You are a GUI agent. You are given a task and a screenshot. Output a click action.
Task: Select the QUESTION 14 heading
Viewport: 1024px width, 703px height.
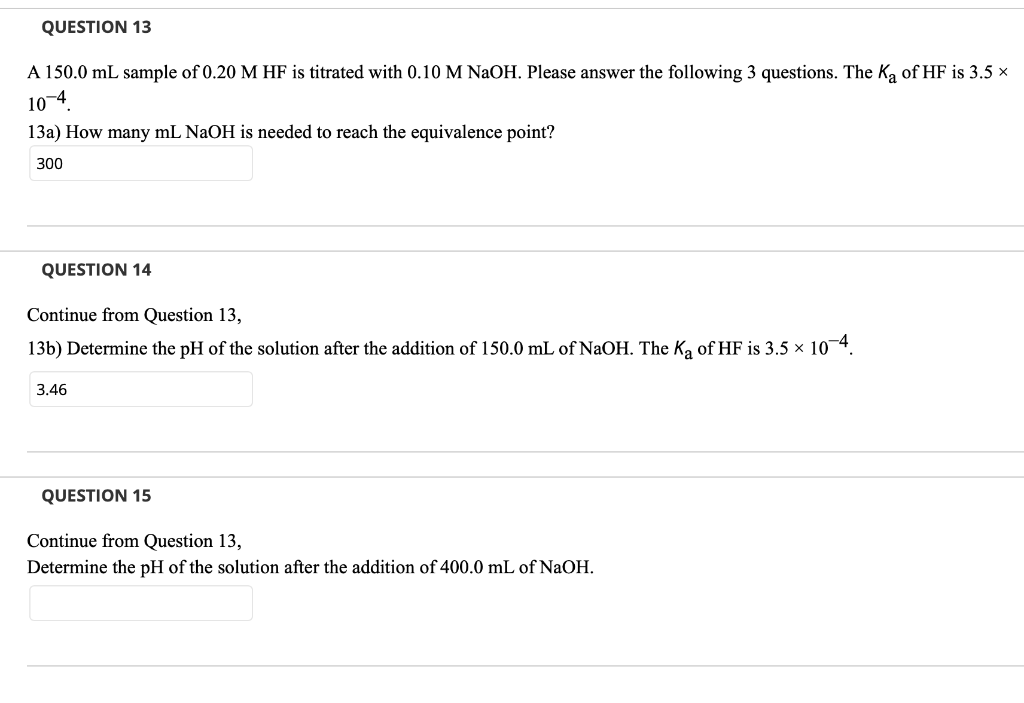[96, 269]
